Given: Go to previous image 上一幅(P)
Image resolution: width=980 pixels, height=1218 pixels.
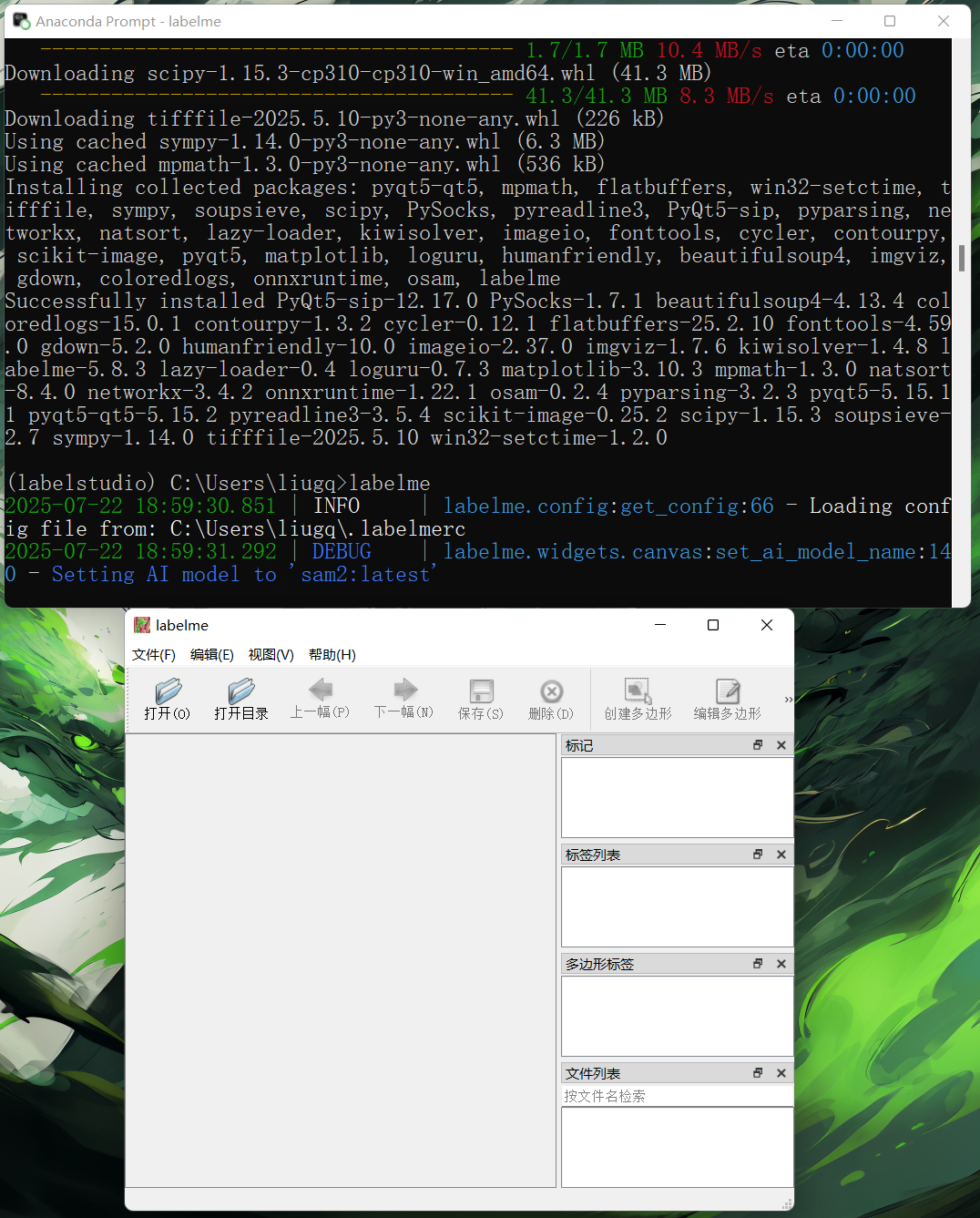Looking at the screenshot, I should [320, 700].
